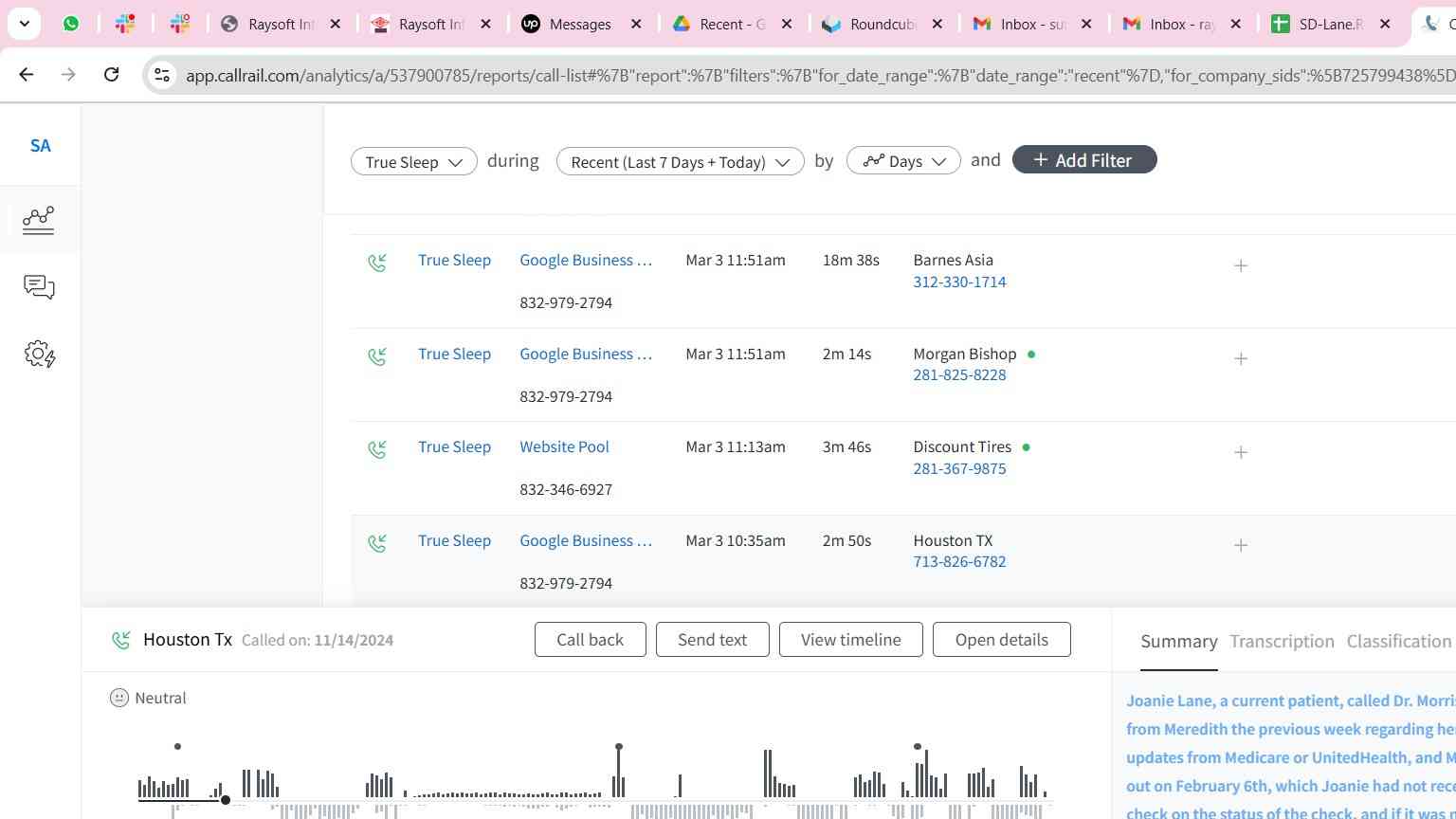Screen dimensions: 1456x819
Task: Click call icon beside Houston Tx panel title
Action: (120, 641)
